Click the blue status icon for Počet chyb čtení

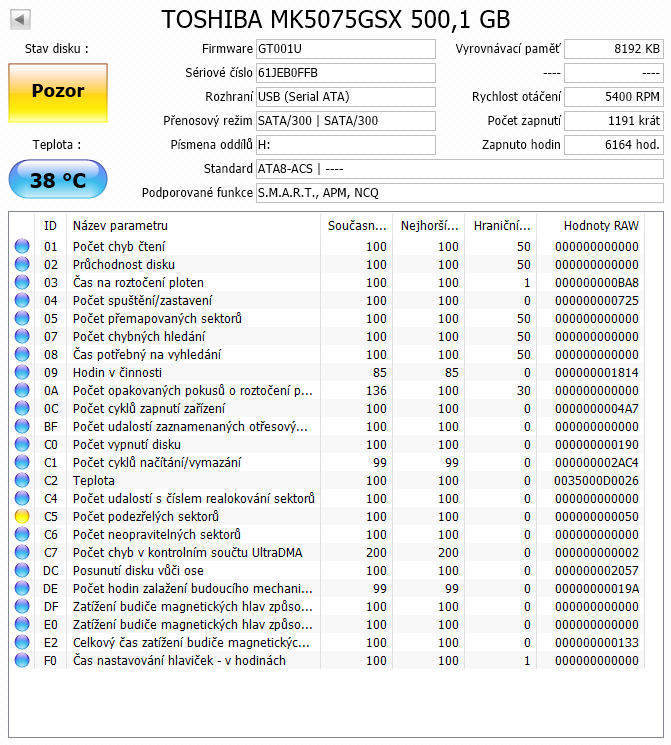pos(22,246)
